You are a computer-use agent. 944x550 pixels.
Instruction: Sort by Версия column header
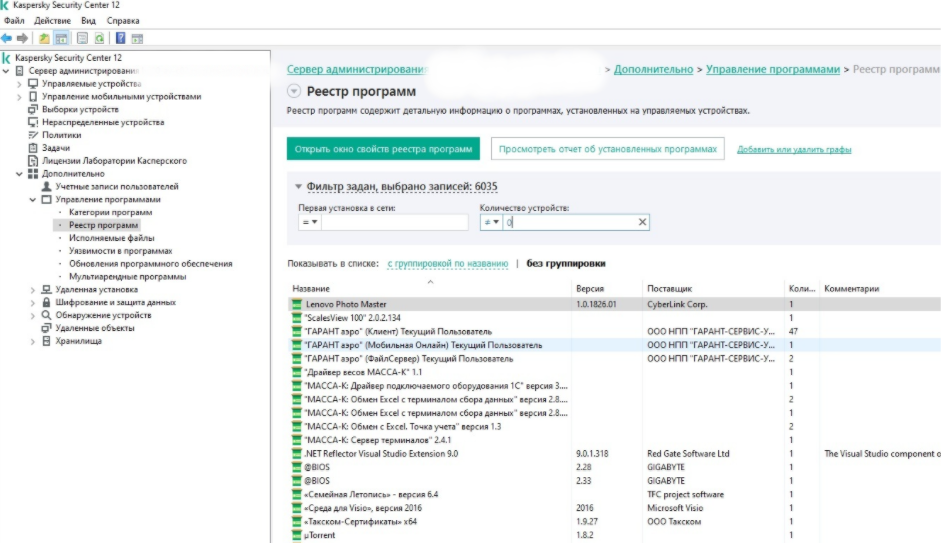tap(606, 289)
